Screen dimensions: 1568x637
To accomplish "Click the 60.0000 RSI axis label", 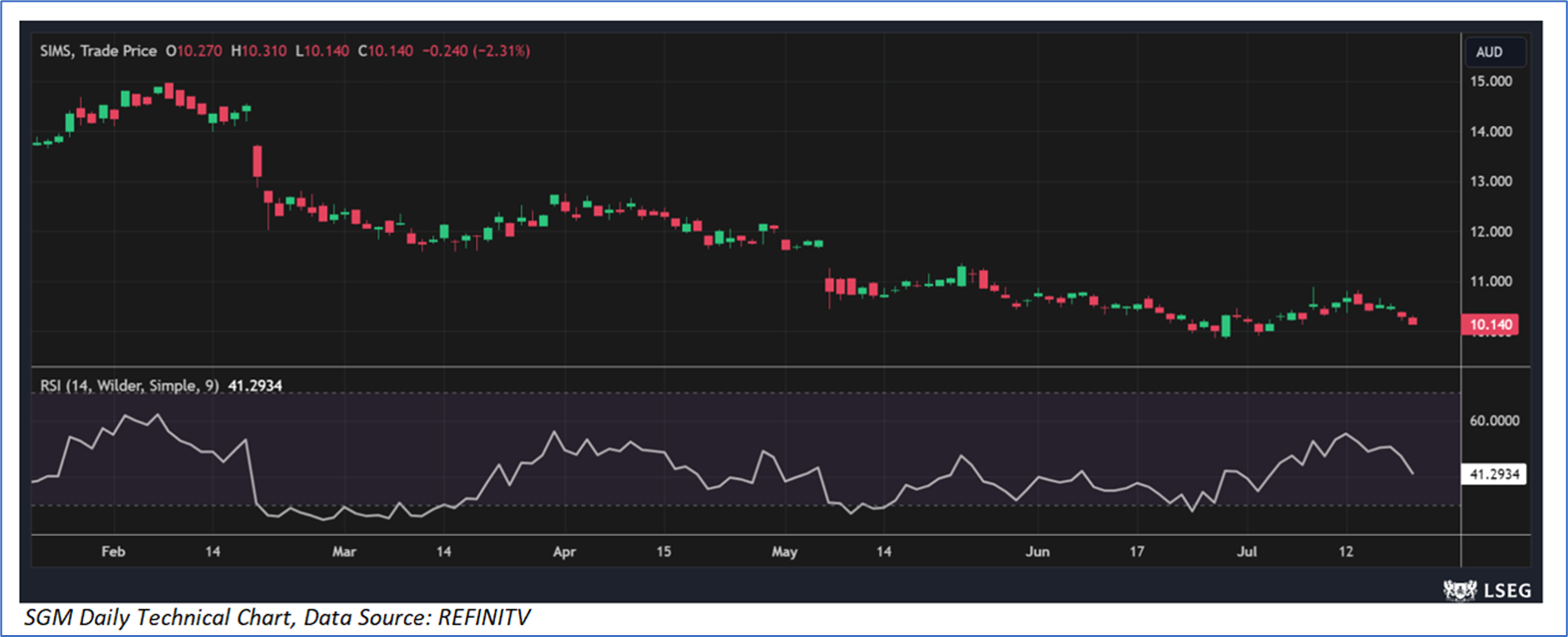I will click(1494, 421).
